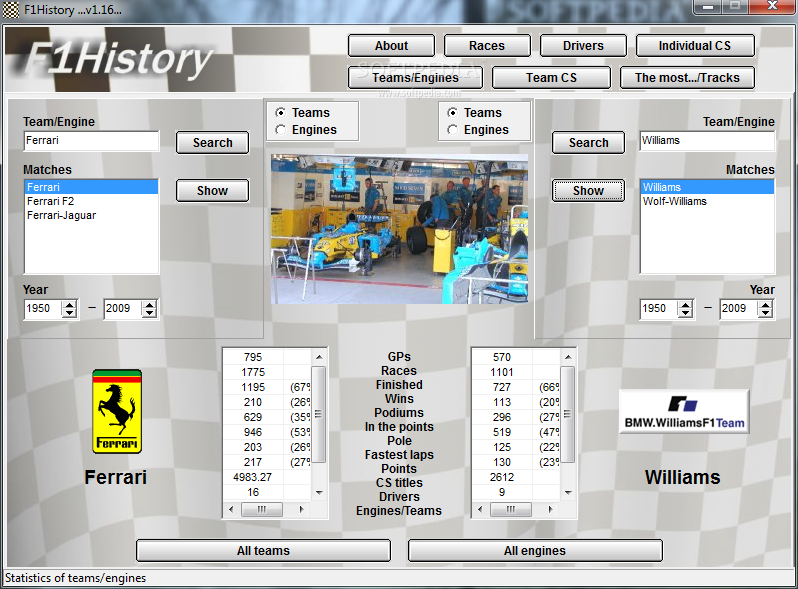Select Ferrari-Jaguar in the matches list
The width and height of the screenshot is (798, 589).
click(92, 215)
